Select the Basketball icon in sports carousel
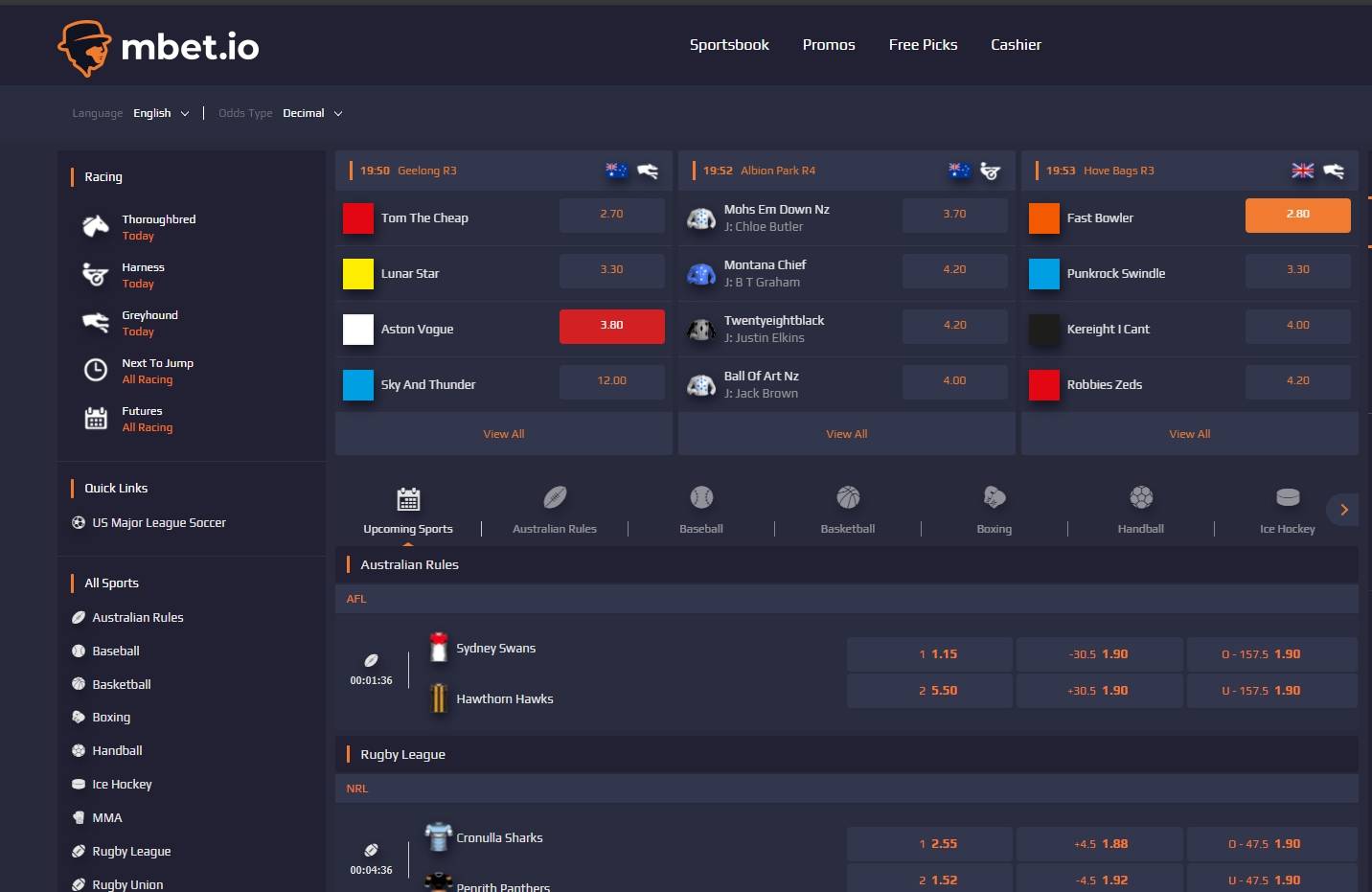The width and height of the screenshot is (1372, 892). click(848, 497)
